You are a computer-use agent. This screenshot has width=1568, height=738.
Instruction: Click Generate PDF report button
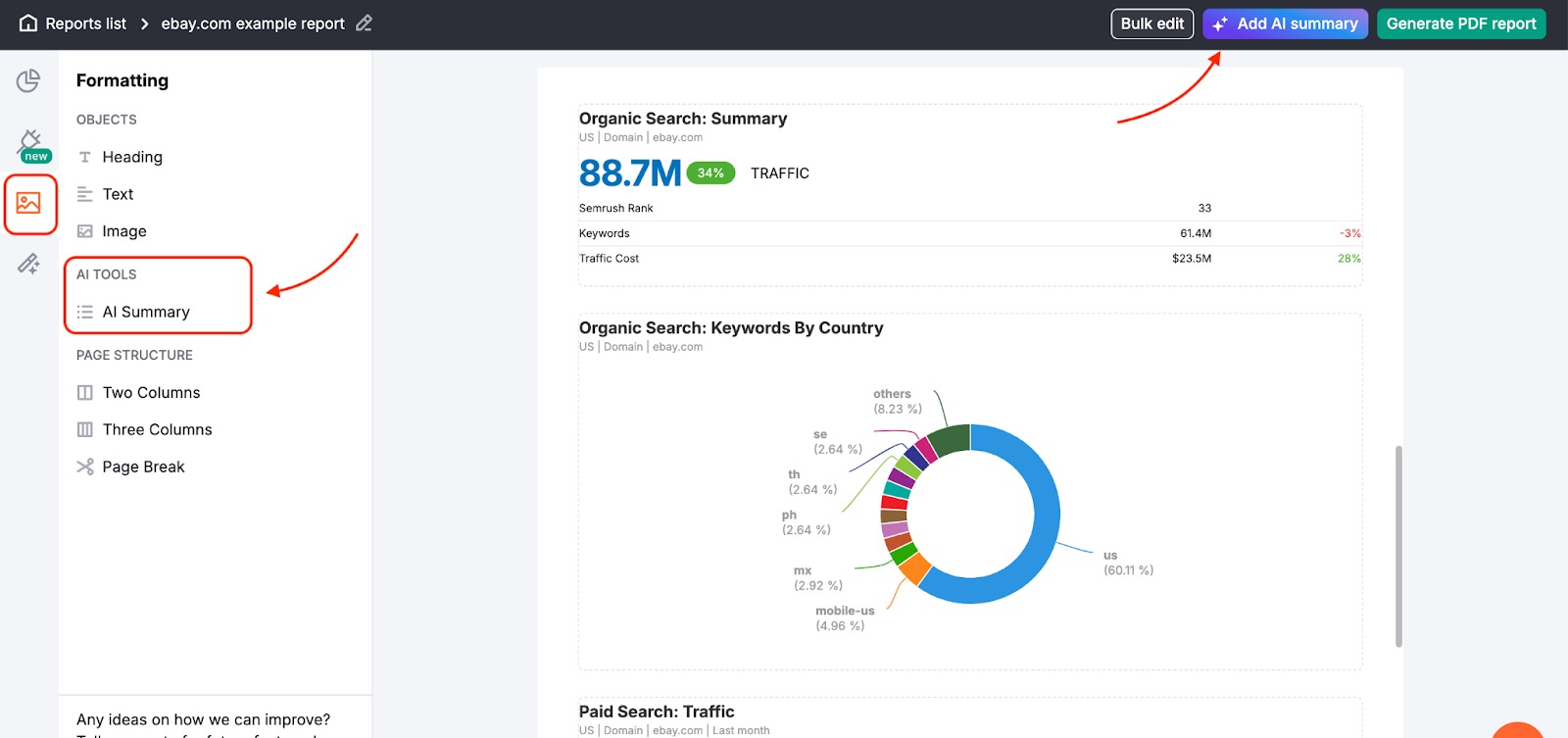pos(1461,24)
